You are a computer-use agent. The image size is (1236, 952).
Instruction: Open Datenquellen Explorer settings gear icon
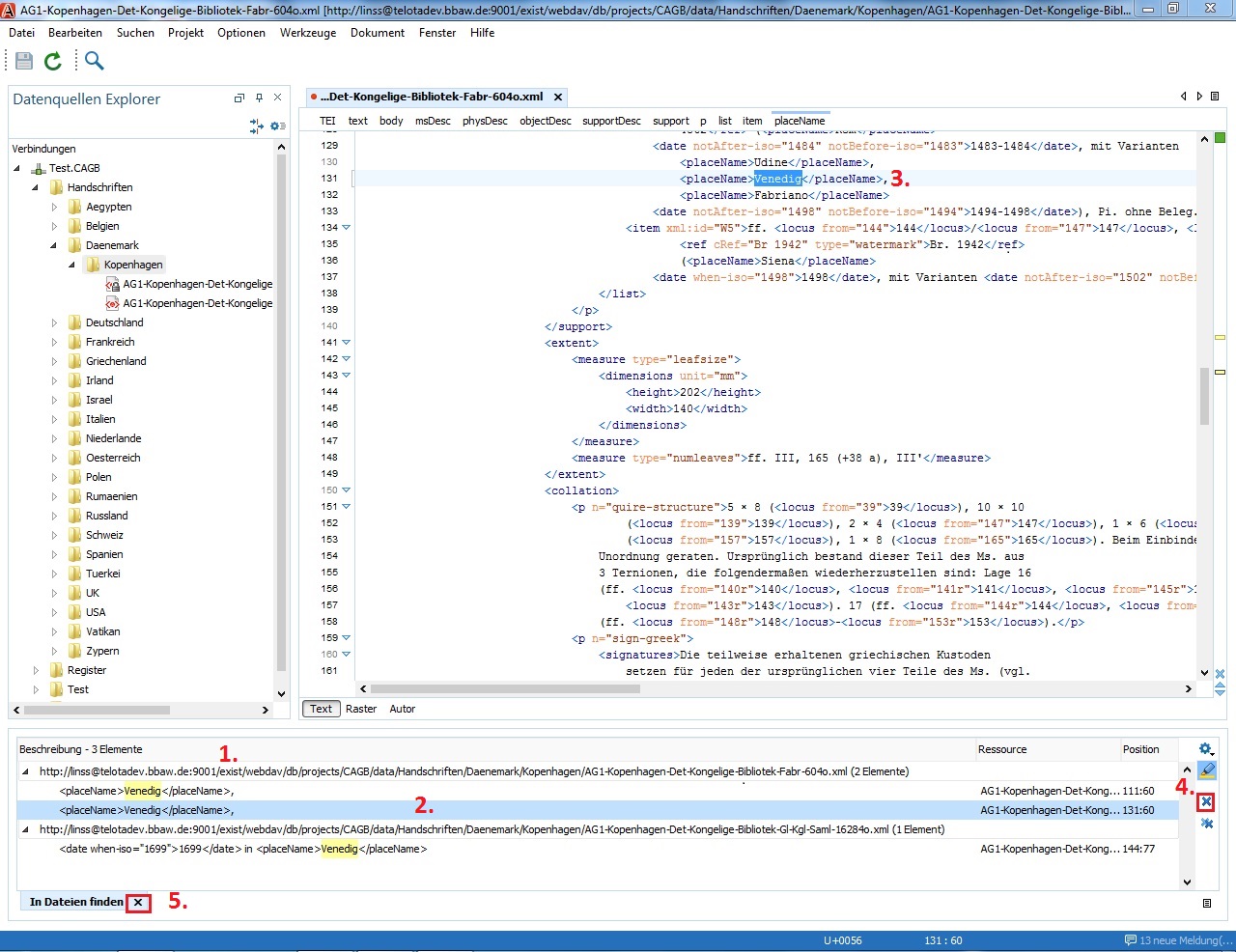pos(276,126)
